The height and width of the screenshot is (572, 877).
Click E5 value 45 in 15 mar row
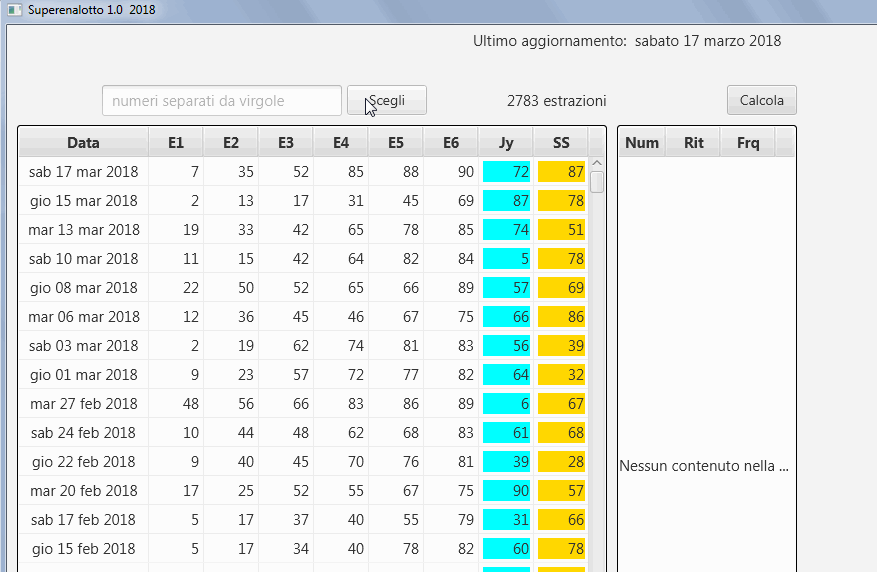[411, 201]
